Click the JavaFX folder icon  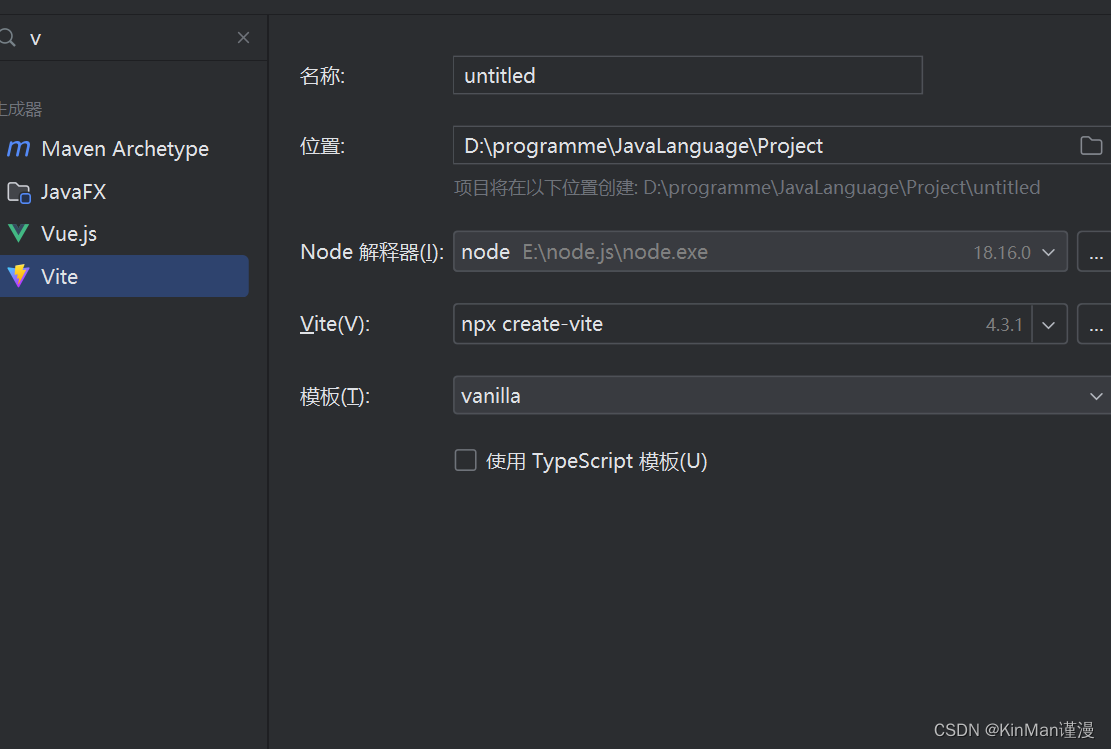tap(18, 192)
